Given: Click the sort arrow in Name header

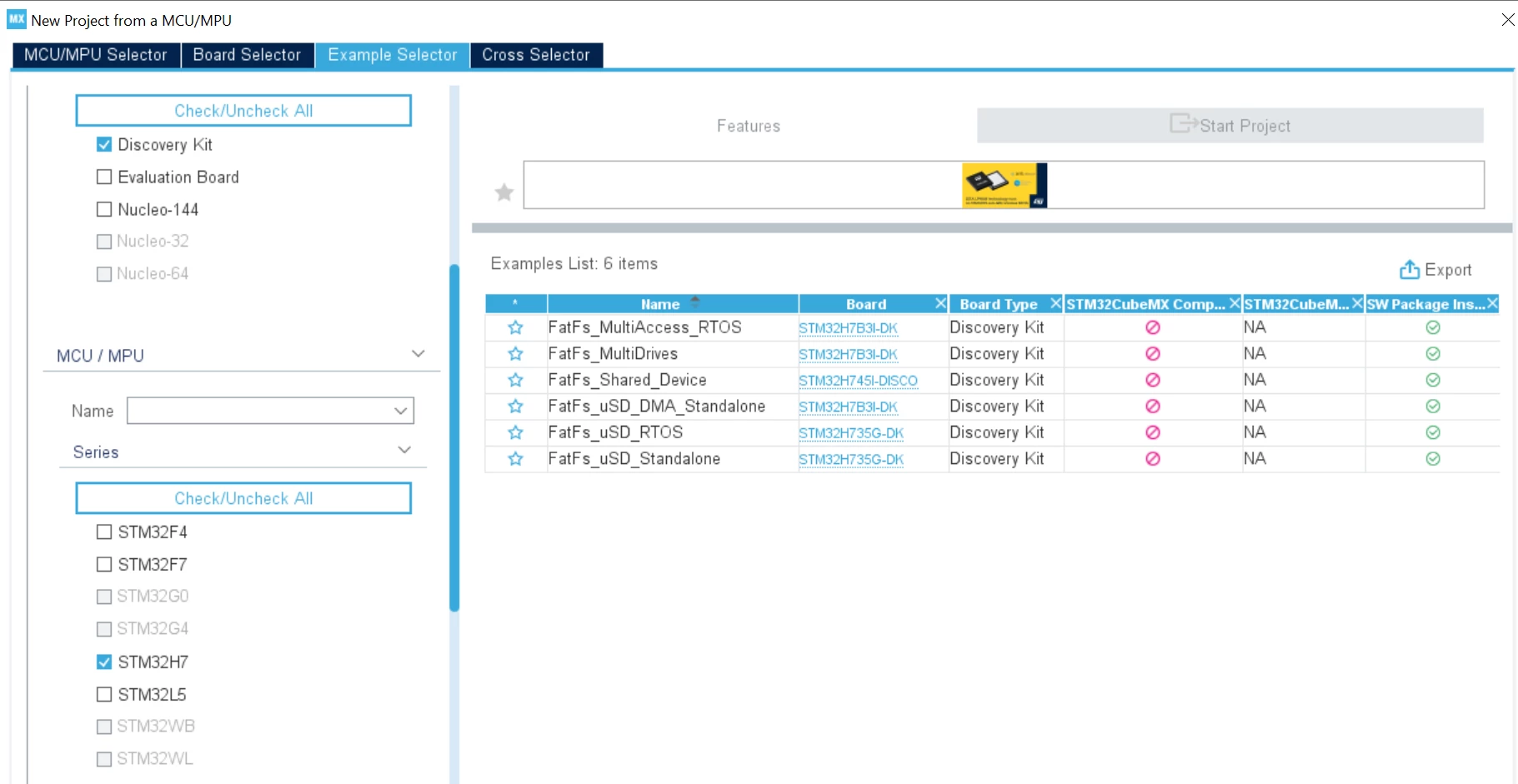Looking at the screenshot, I should pos(695,302).
